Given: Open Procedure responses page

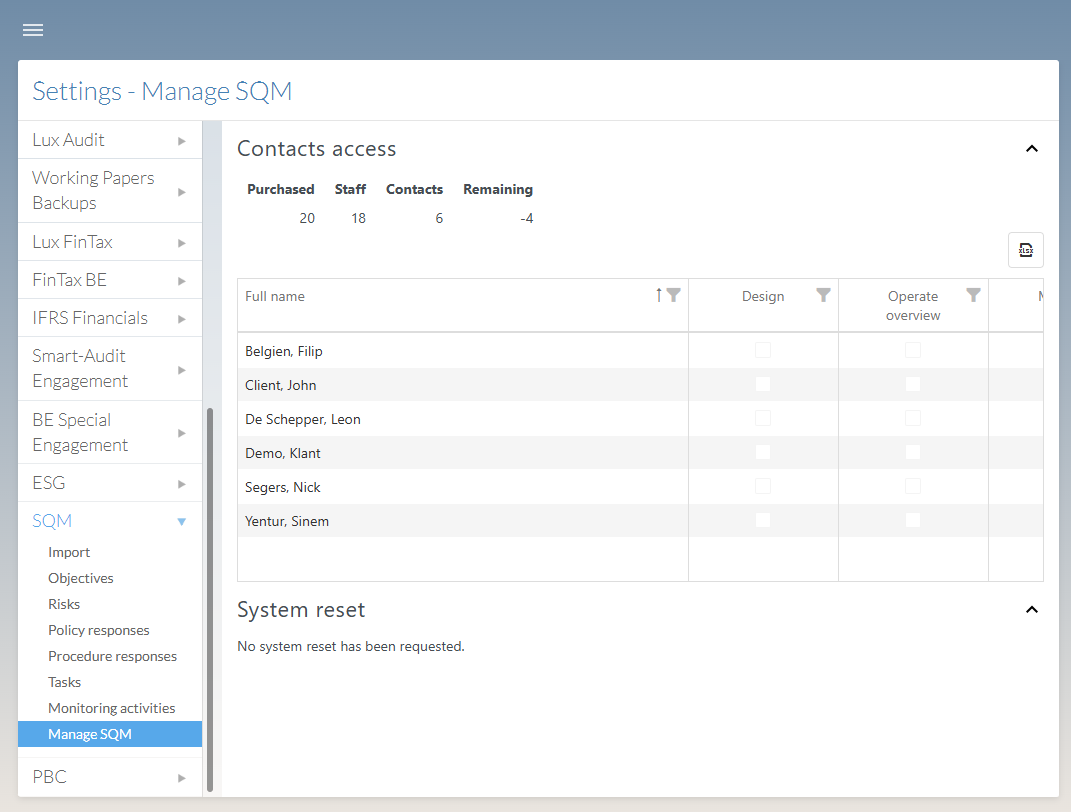Looking at the screenshot, I should tap(112, 656).
